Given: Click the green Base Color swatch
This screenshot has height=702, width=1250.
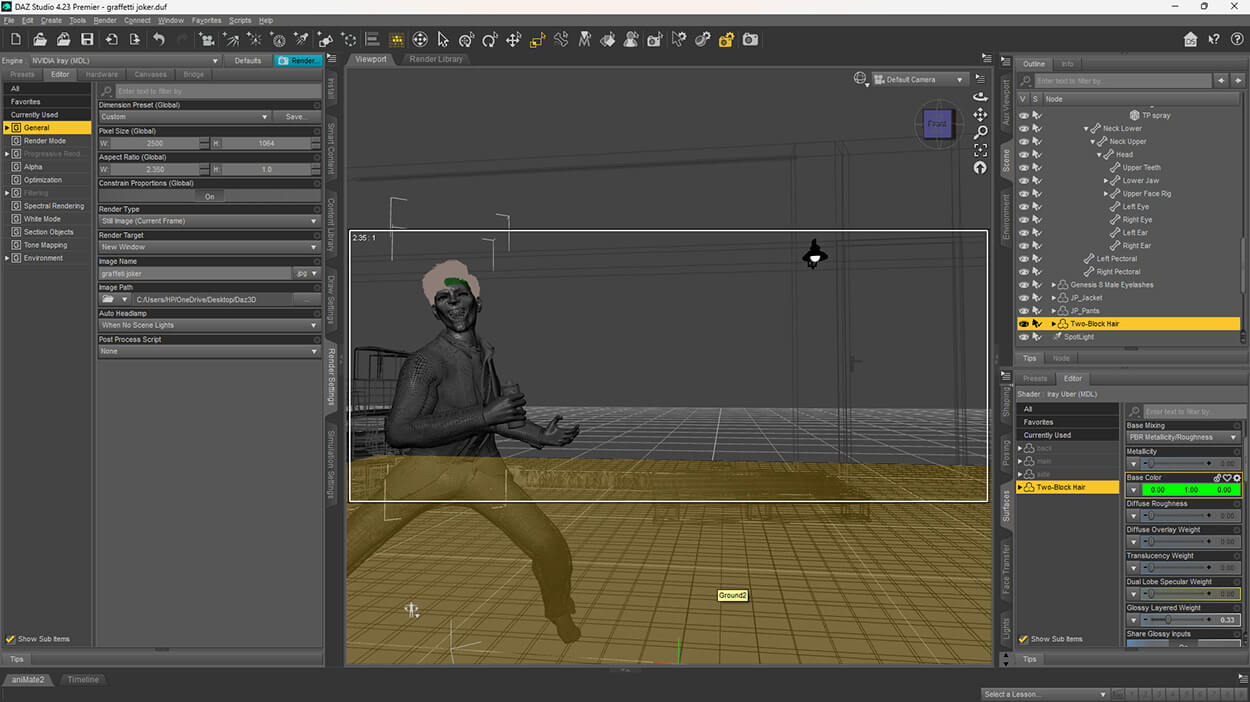Looking at the screenshot, I should pos(1191,490).
